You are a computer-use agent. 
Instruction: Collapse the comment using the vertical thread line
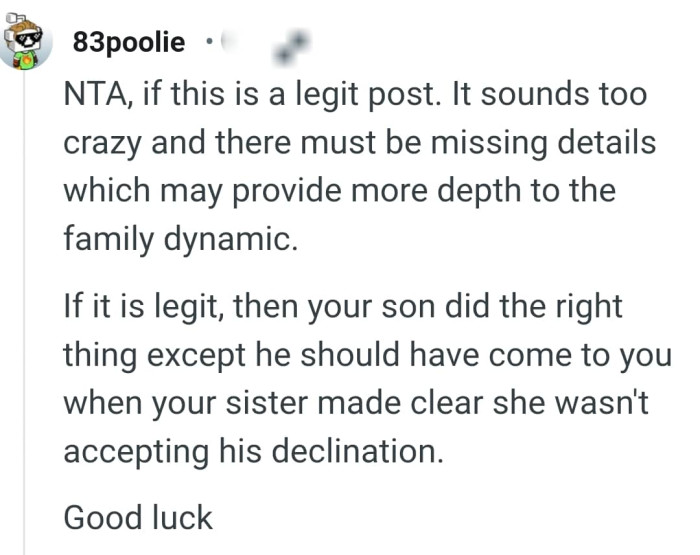(24, 313)
